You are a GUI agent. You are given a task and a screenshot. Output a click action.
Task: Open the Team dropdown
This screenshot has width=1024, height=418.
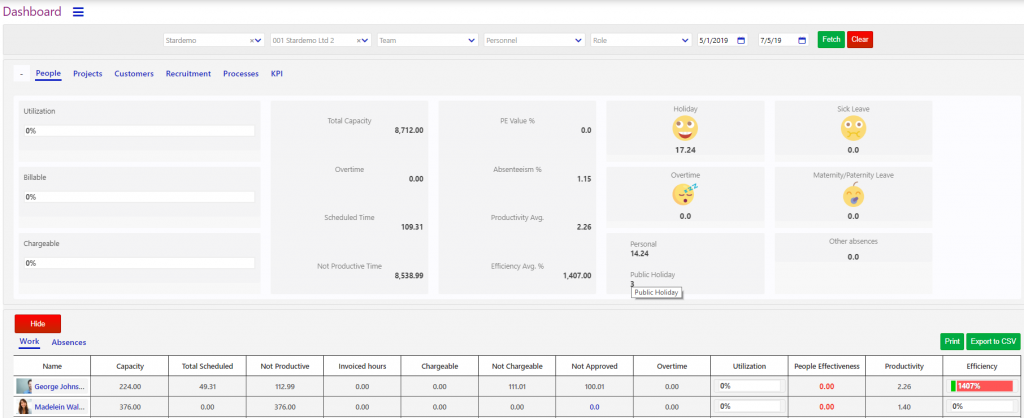(428, 40)
